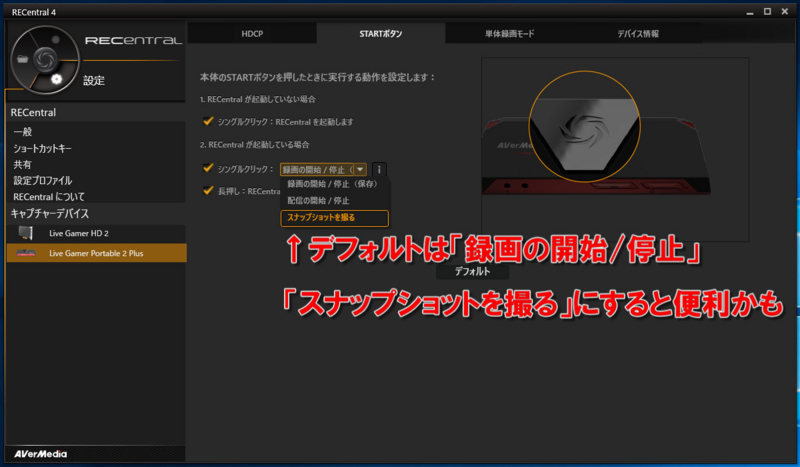
Task: Select スナップショットを撮る option
Action: point(335,218)
